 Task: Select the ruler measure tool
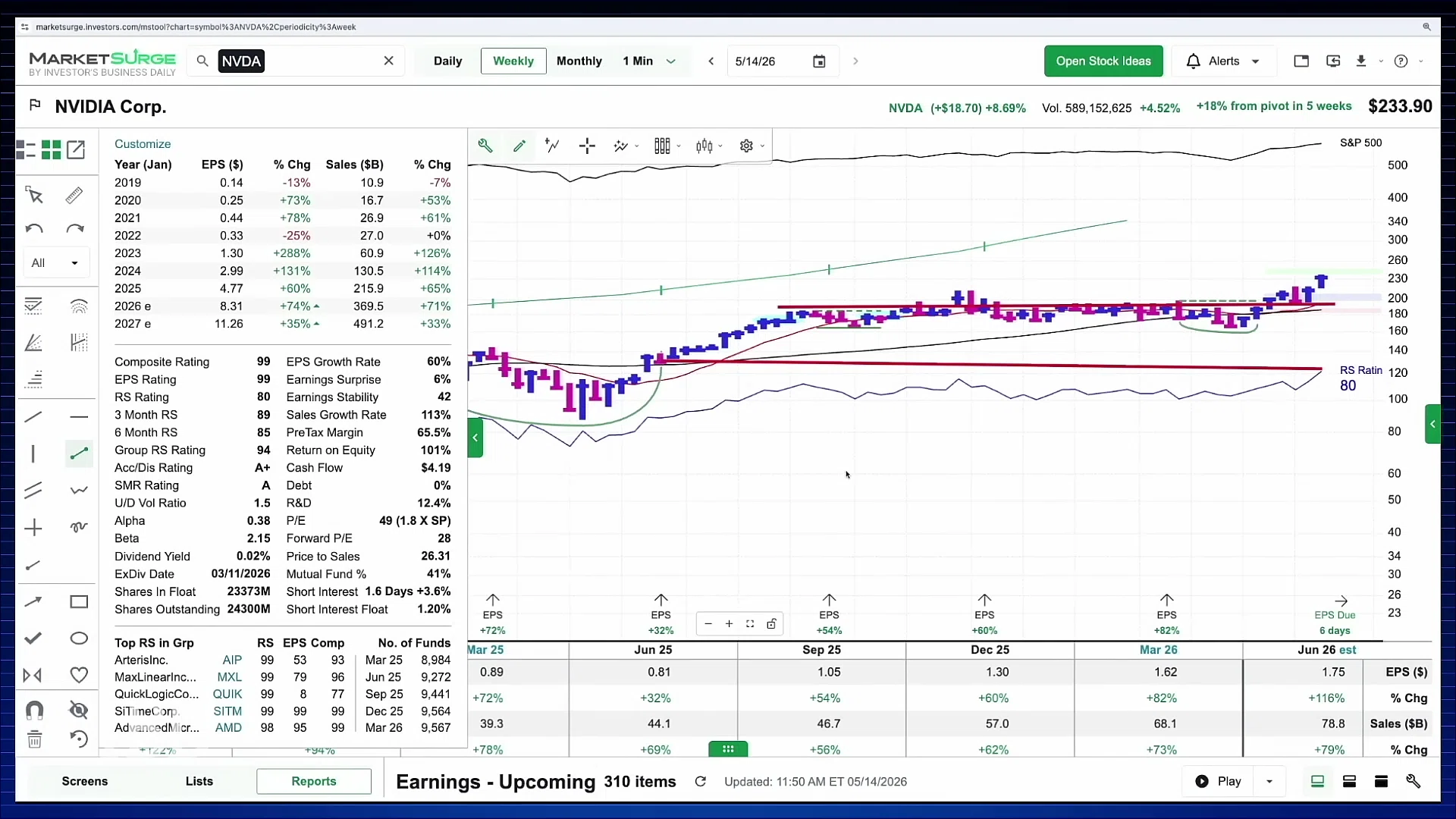tap(74, 196)
